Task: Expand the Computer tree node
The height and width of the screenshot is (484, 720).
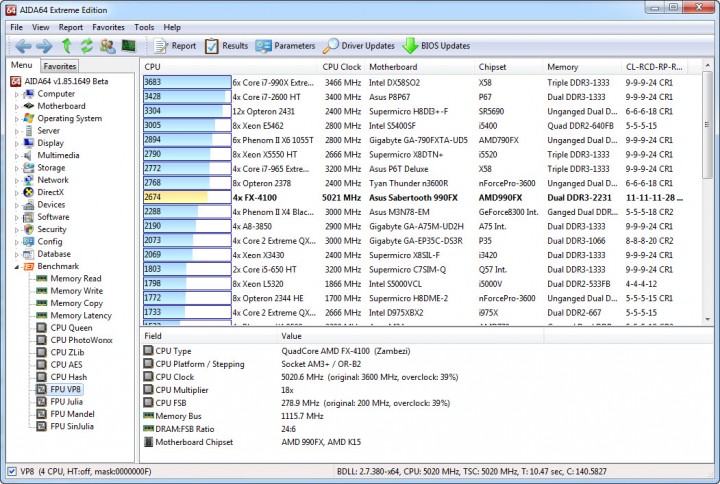Action: 17,94
